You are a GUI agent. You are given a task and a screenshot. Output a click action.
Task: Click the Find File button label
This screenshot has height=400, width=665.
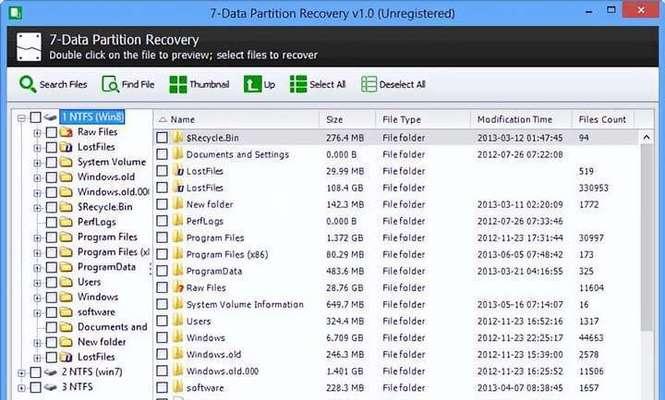[138, 84]
